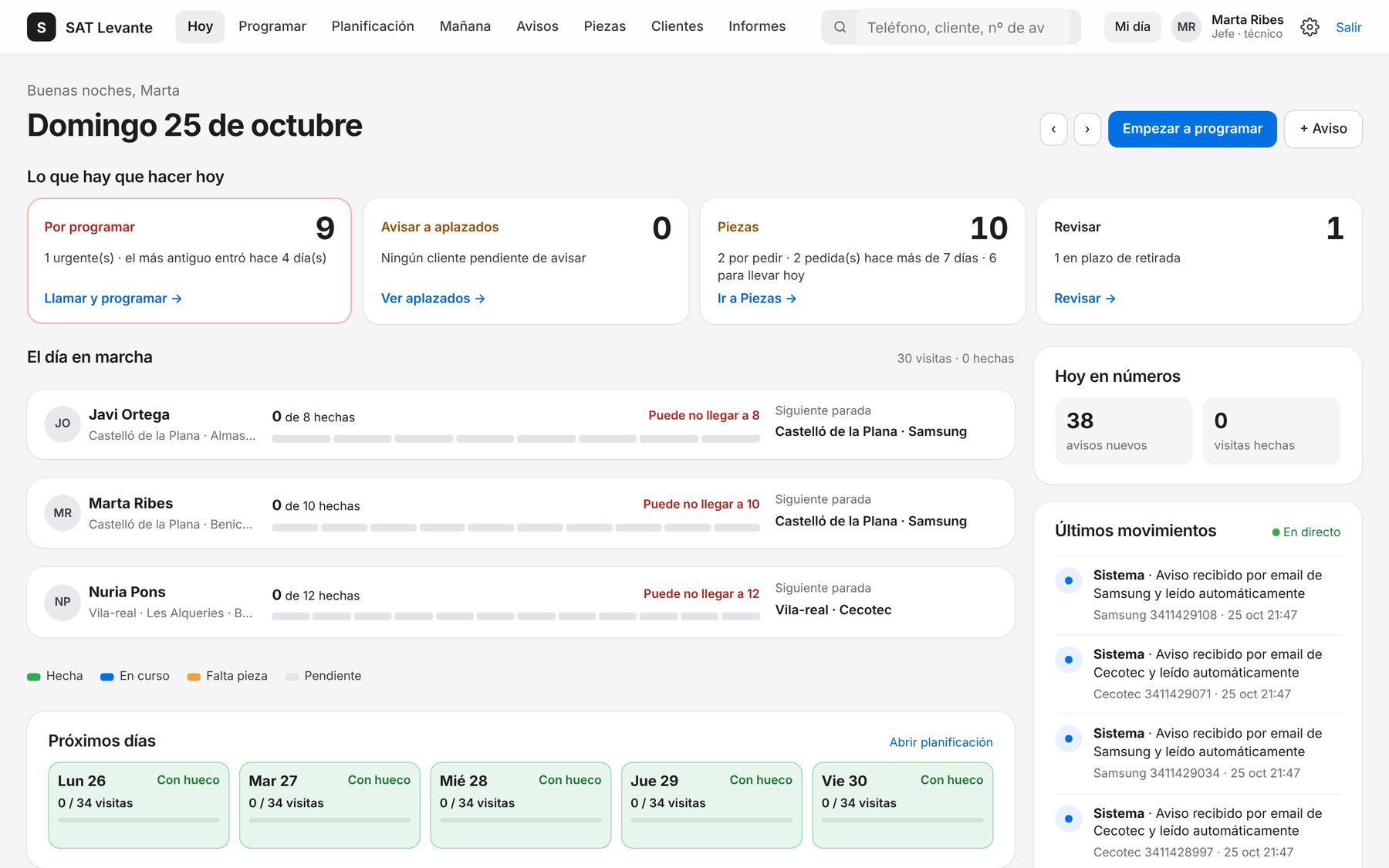The height and width of the screenshot is (868, 1389).
Task: Go to next day arrow
Action: point(1087,129)
